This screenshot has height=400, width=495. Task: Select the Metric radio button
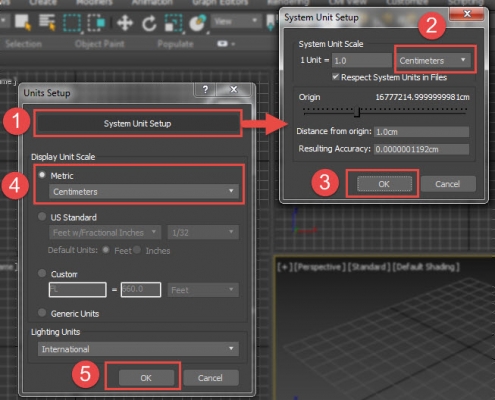click(42, 175)
